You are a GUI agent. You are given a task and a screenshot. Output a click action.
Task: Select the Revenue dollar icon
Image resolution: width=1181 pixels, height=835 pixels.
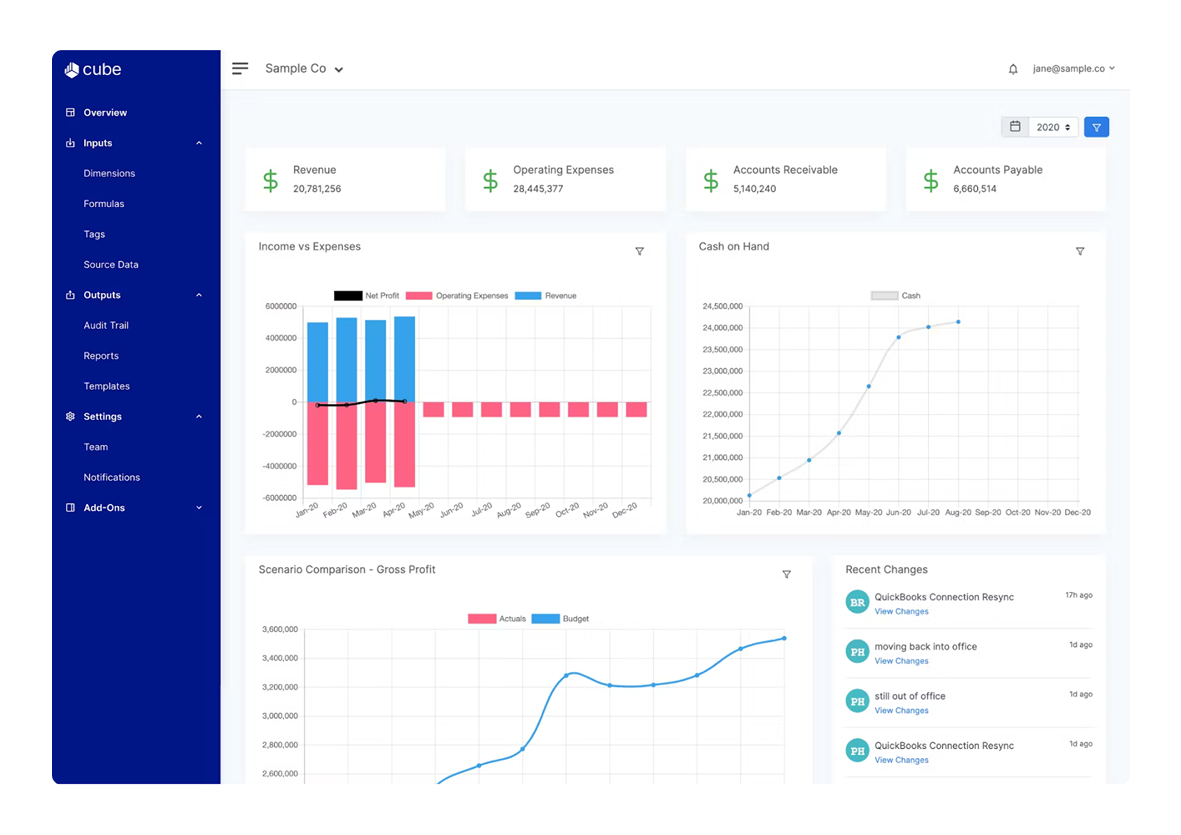point(270,179)
